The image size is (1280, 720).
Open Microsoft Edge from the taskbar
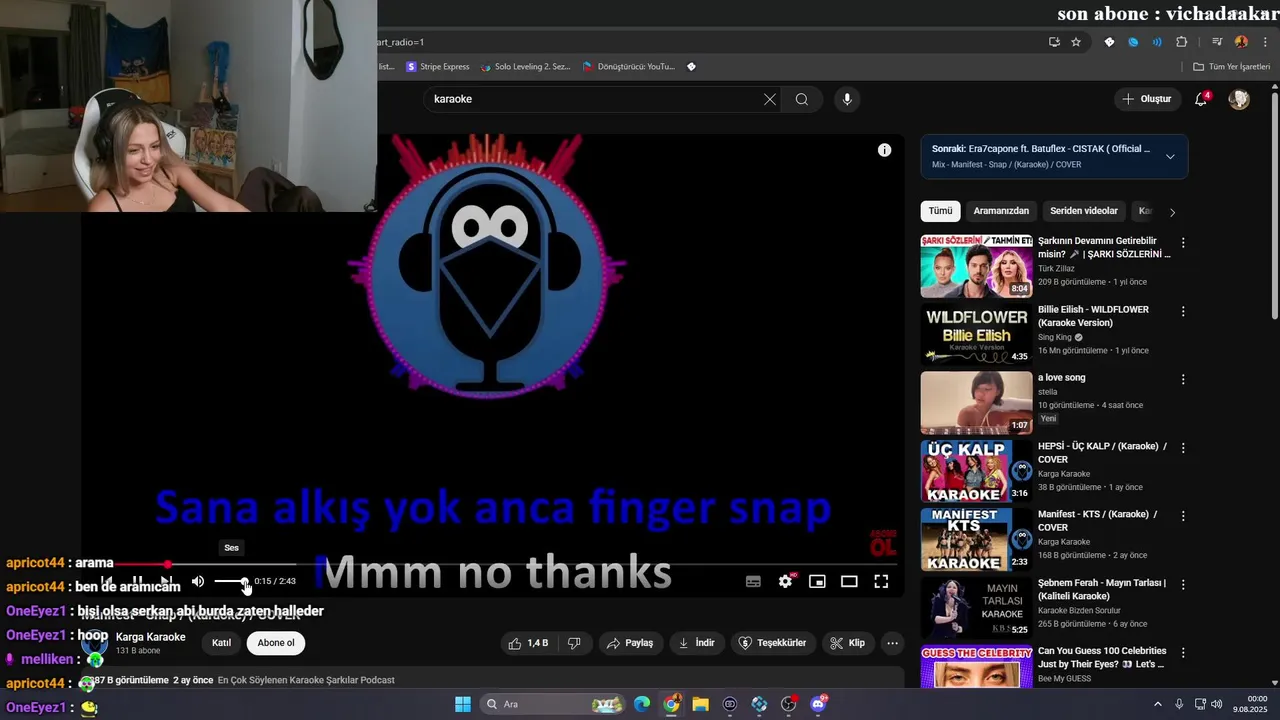tap(642, 704)
